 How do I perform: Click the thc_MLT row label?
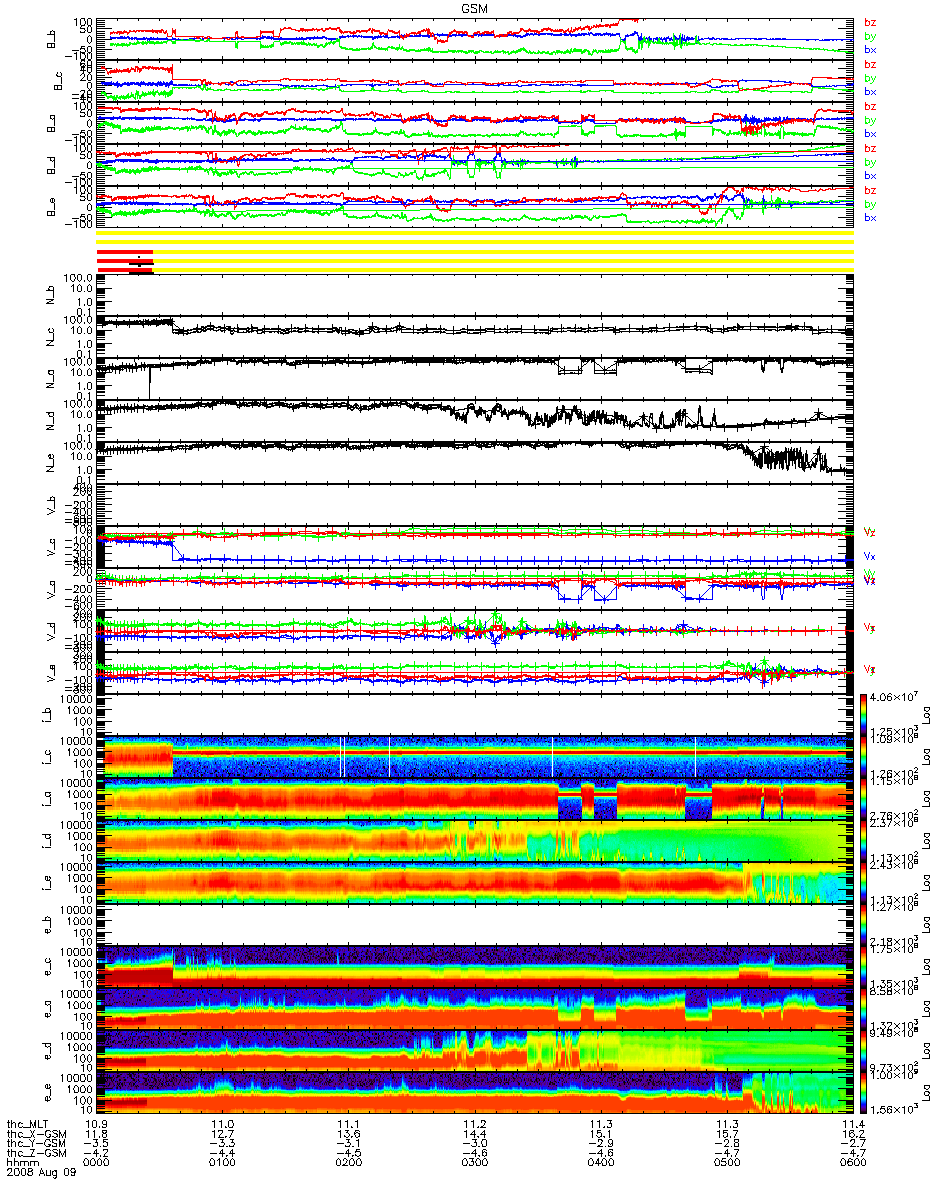[29, 1124]
